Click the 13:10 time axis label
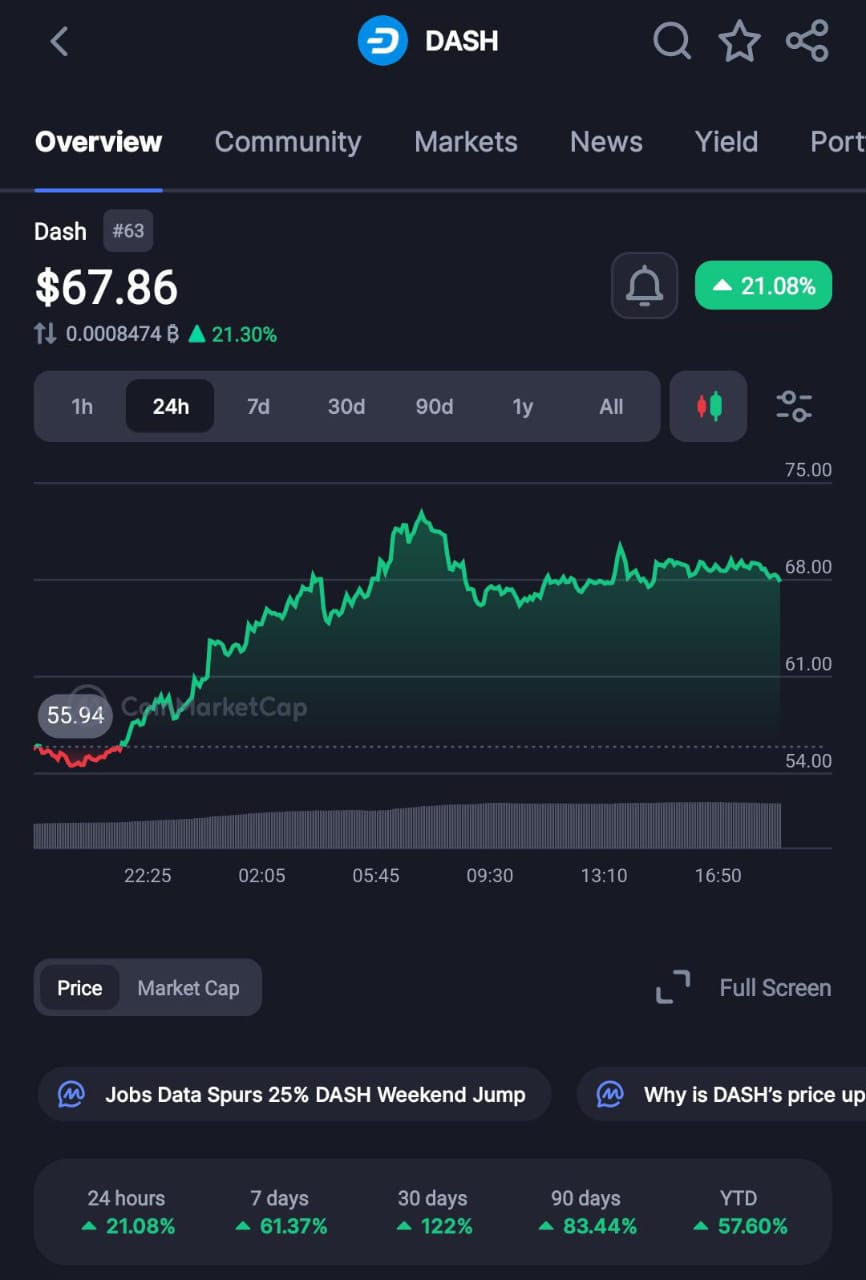Image resolution: width=866 pixels, height=1280 pixels. pos(604,876)
